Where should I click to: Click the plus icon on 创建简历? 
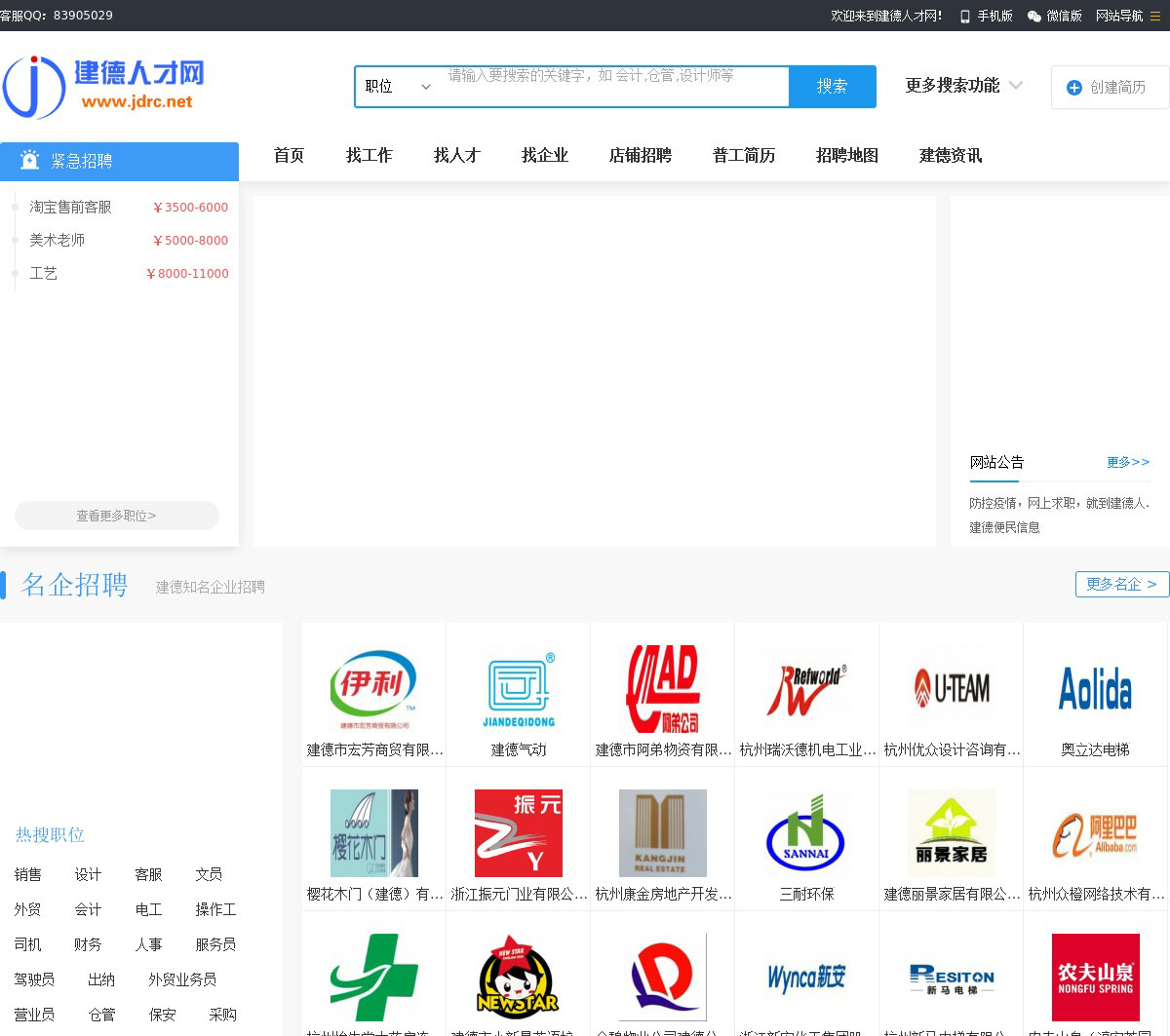[1074, 88]
